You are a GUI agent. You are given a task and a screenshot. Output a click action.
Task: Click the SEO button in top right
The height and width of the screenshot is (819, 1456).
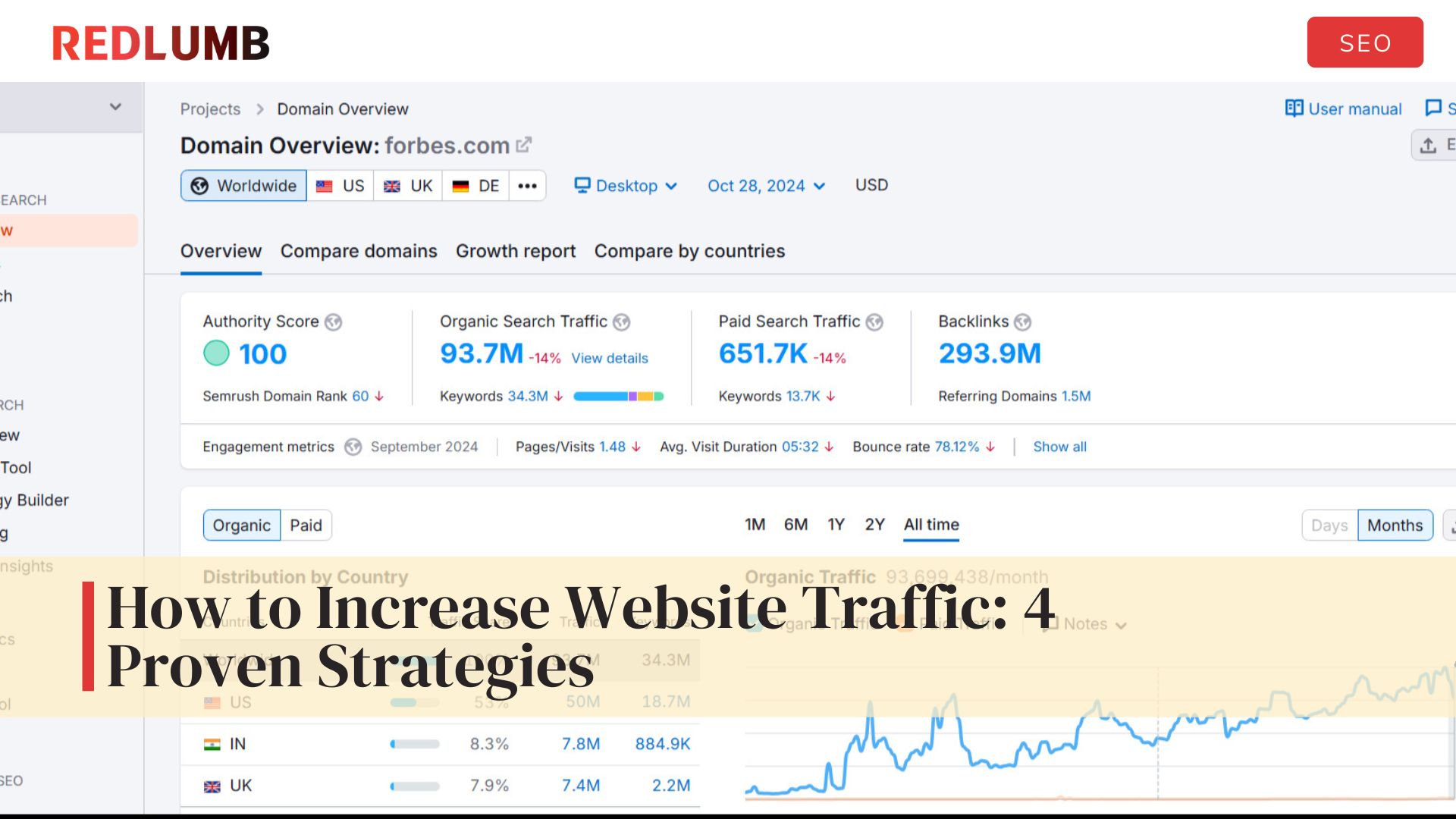click(1365, 42)
